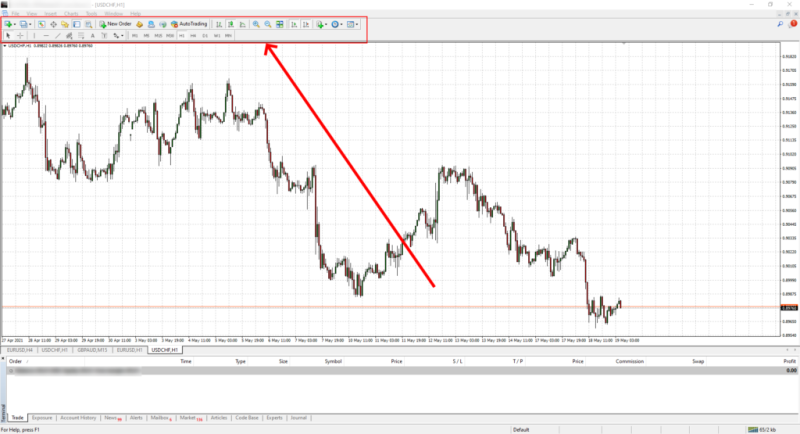
Task: Select the crosshair cursor tool
Action: click(20, 35)
